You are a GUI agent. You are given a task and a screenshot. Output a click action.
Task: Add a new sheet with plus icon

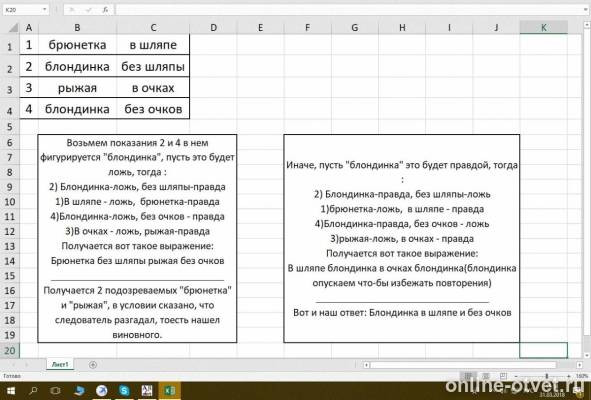pos(93,365)
